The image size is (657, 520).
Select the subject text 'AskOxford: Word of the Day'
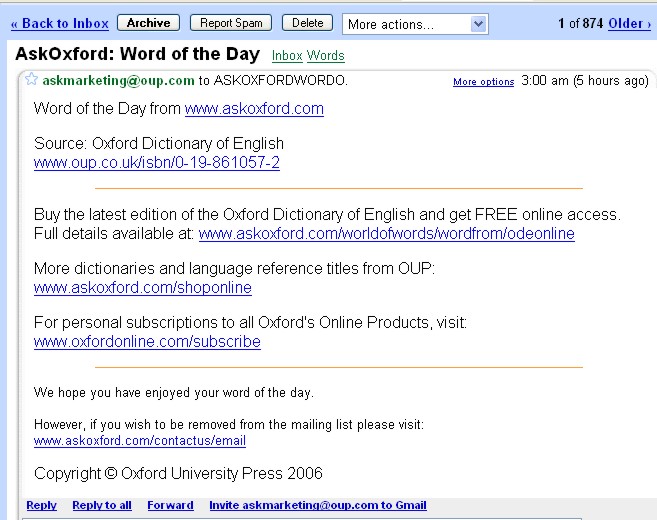coord(137,54)
